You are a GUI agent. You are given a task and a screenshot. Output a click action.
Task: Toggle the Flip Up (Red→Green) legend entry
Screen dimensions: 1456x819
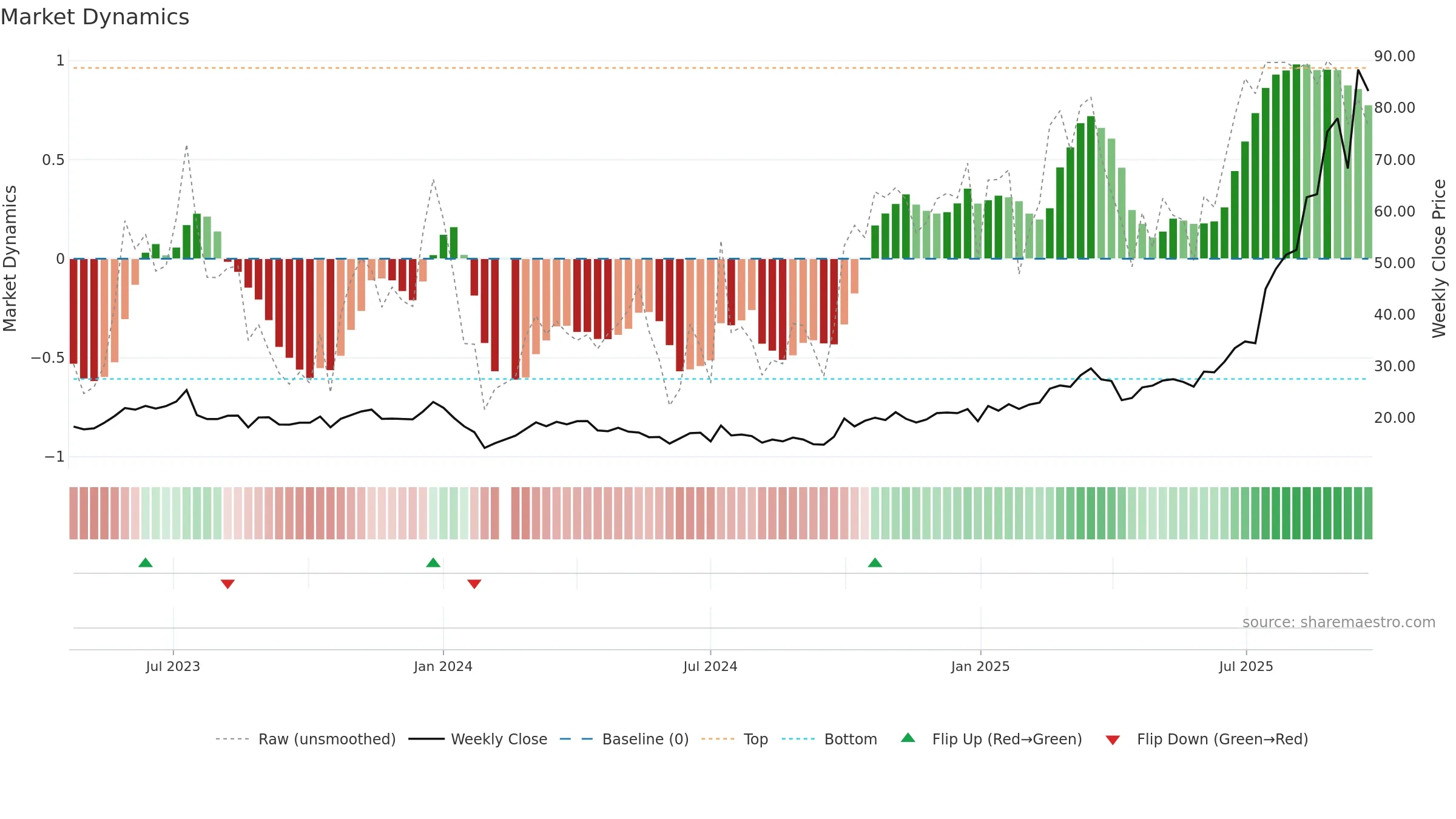(x=991, y=739)
